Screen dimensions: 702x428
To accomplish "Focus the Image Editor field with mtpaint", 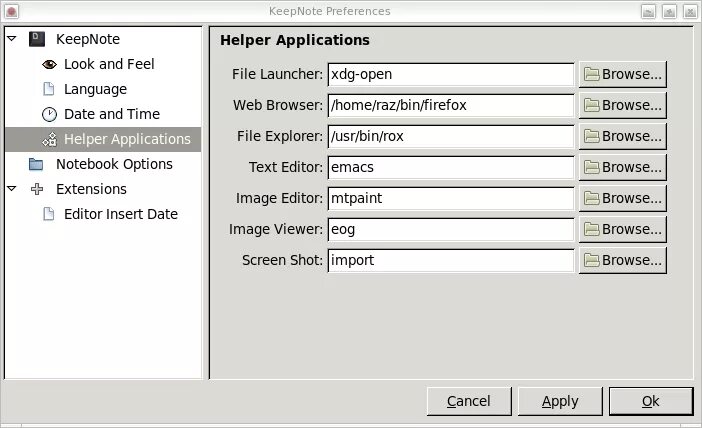I will [x=451, y=198].
